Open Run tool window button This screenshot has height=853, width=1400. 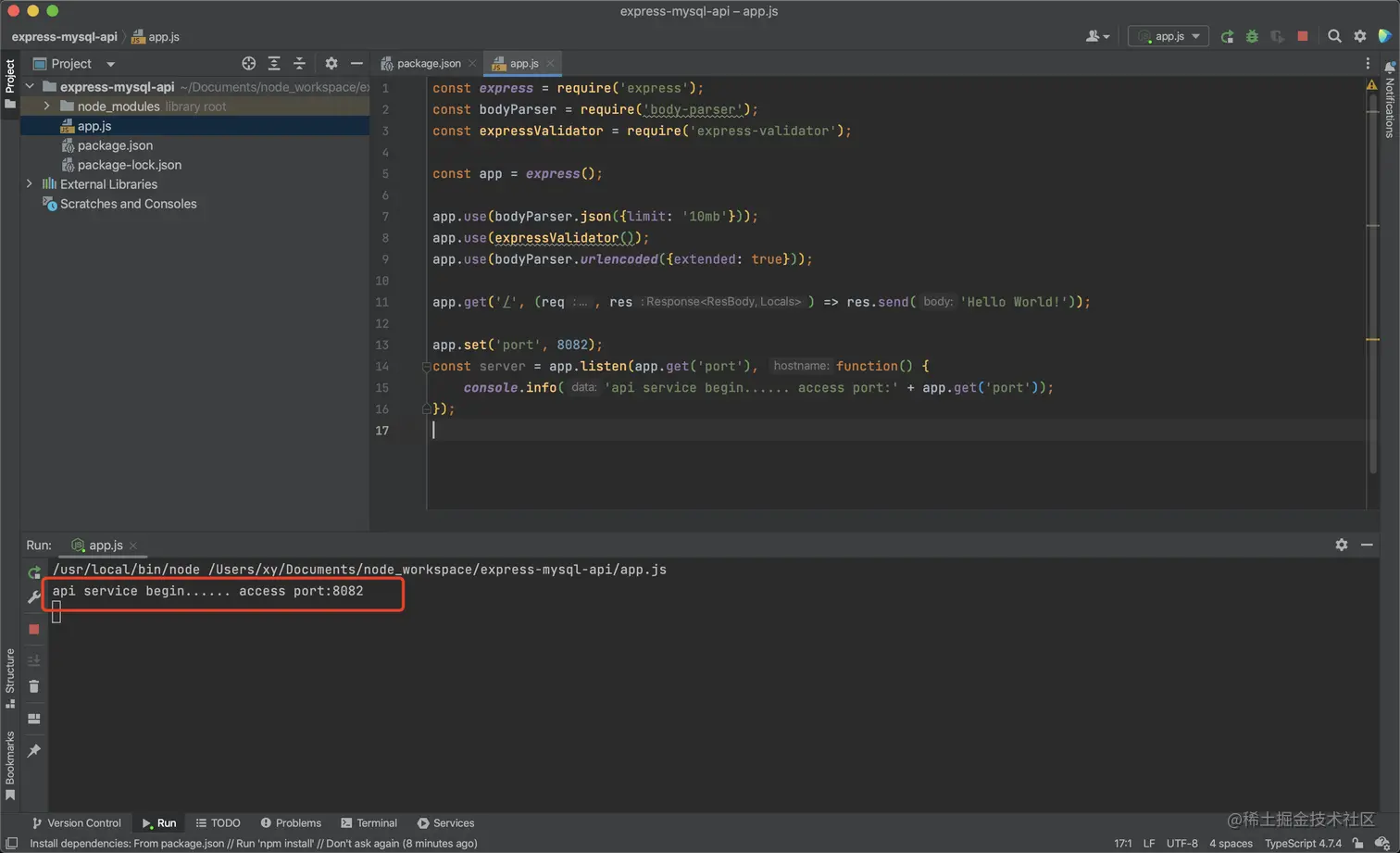coord(159,822)
